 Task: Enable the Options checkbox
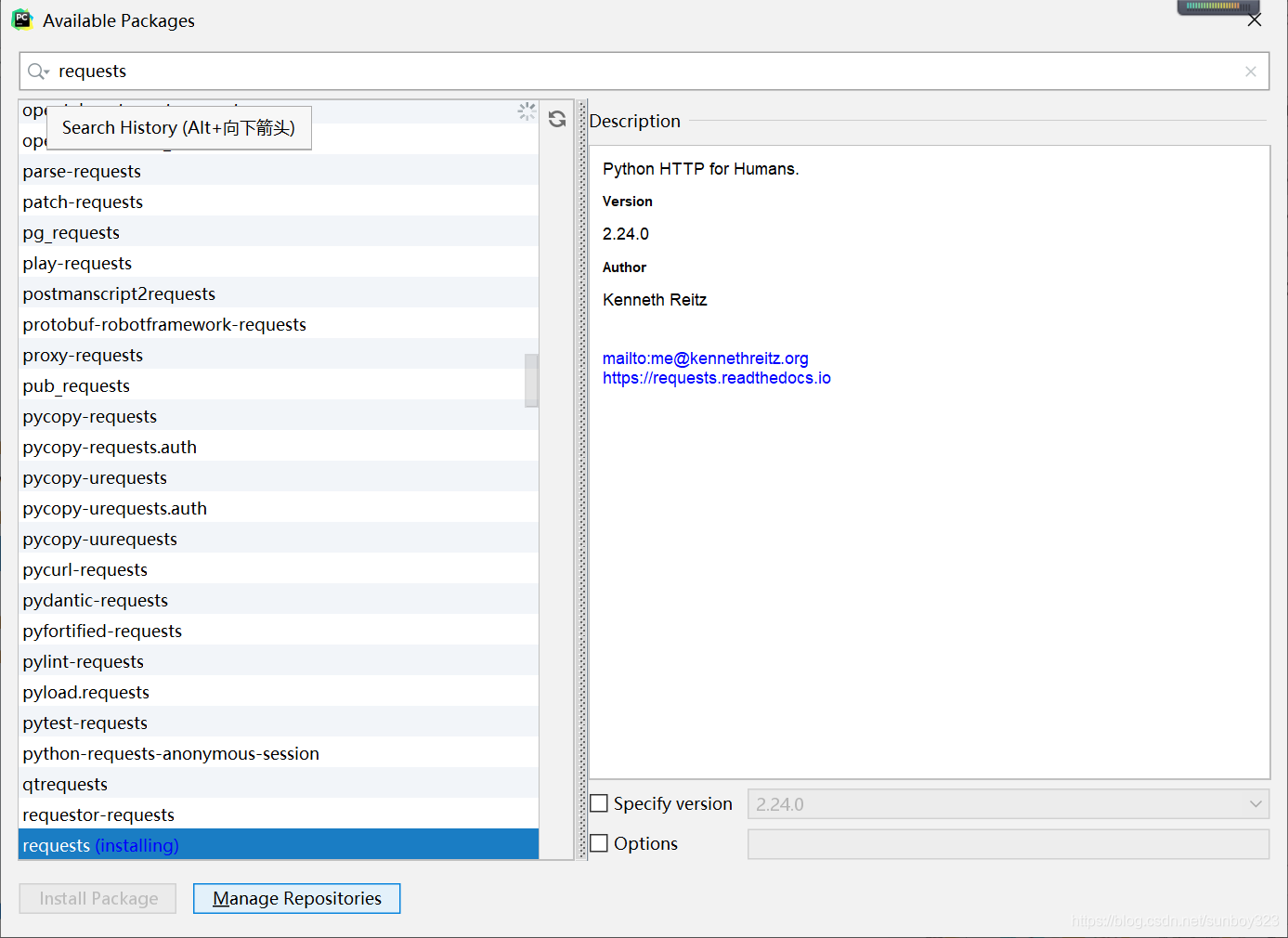[x=600, y=843]
